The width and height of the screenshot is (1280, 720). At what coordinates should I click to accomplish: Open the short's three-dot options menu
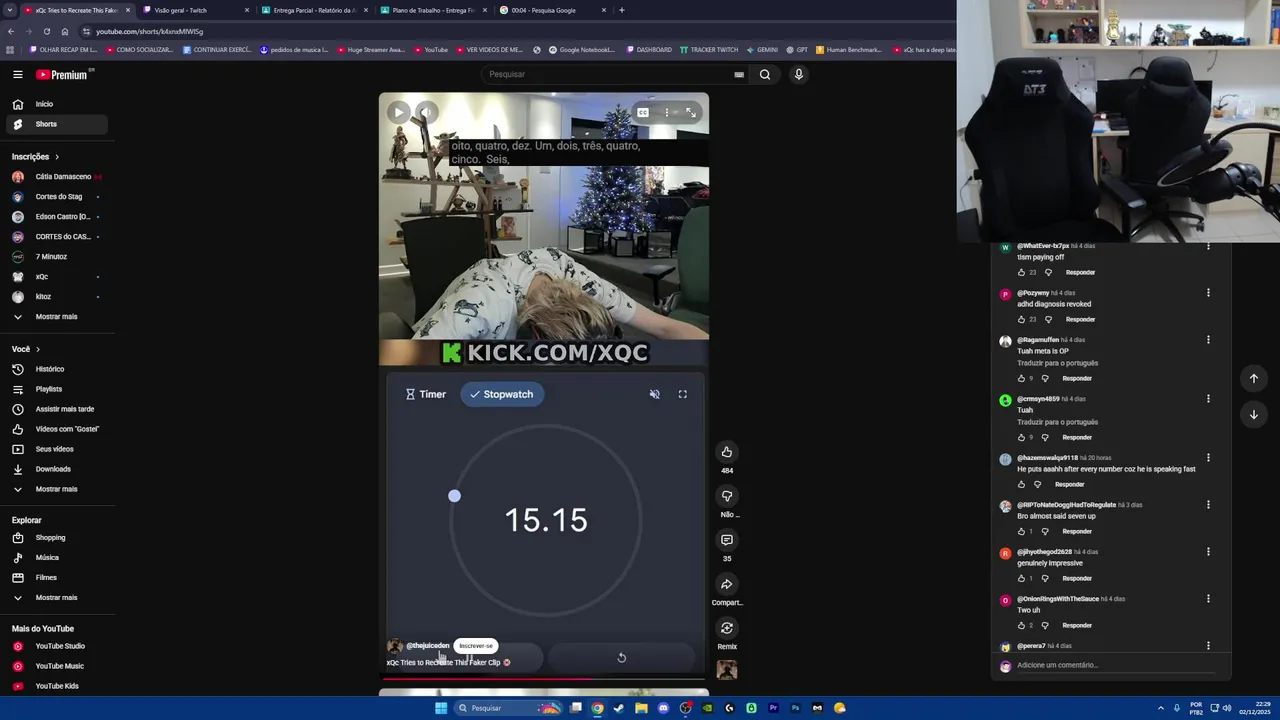[x=667, y=112]
